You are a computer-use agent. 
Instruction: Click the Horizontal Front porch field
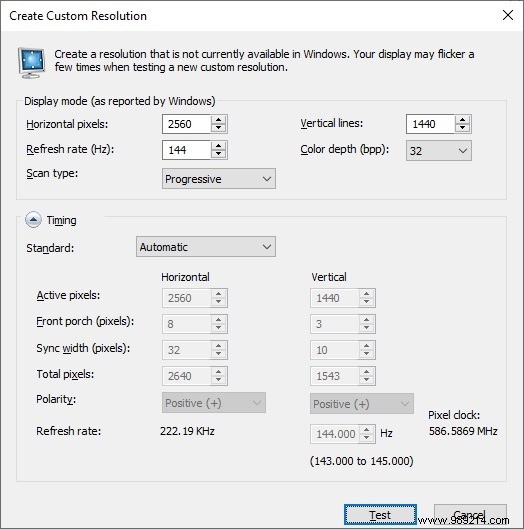[x=187, y=324]
